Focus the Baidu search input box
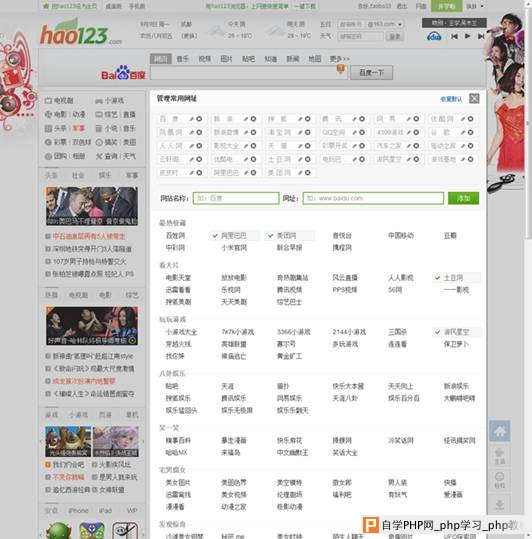The image size is (532, 539). 248,73
